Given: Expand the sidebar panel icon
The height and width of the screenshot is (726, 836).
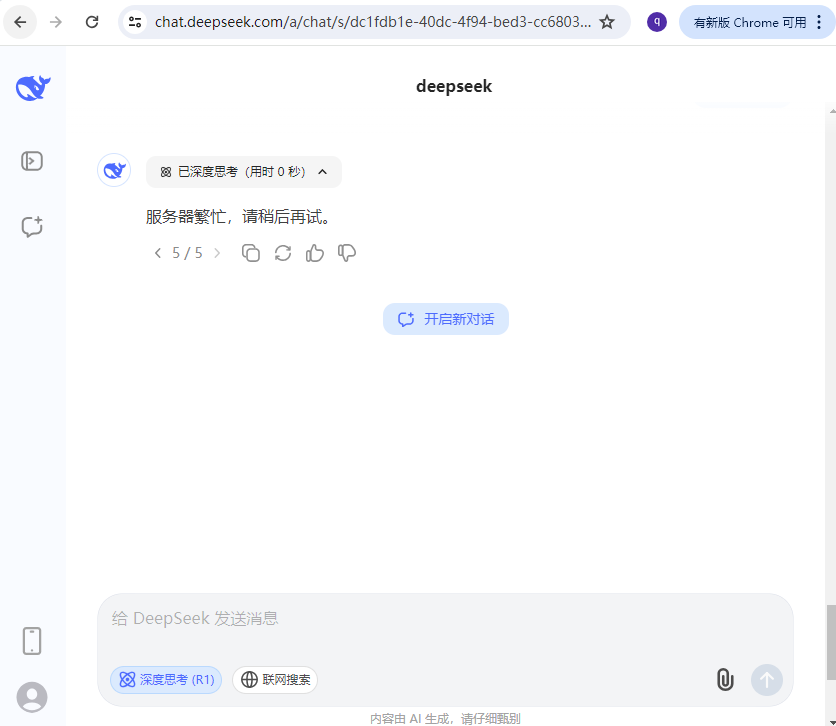Looking at the screenshot, I should pyautogui.click(x=32, y=161).
